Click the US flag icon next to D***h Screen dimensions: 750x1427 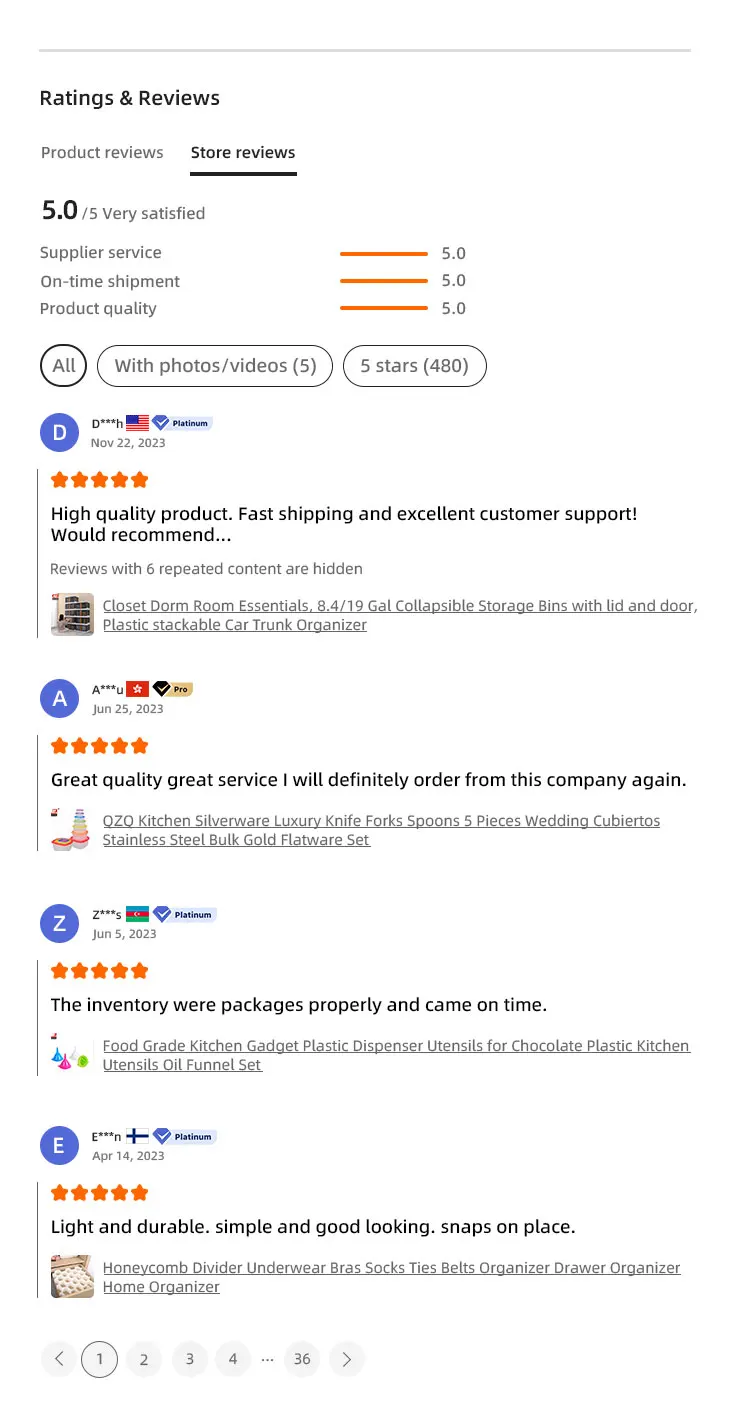pyautogui.click(x=137, y=423)
